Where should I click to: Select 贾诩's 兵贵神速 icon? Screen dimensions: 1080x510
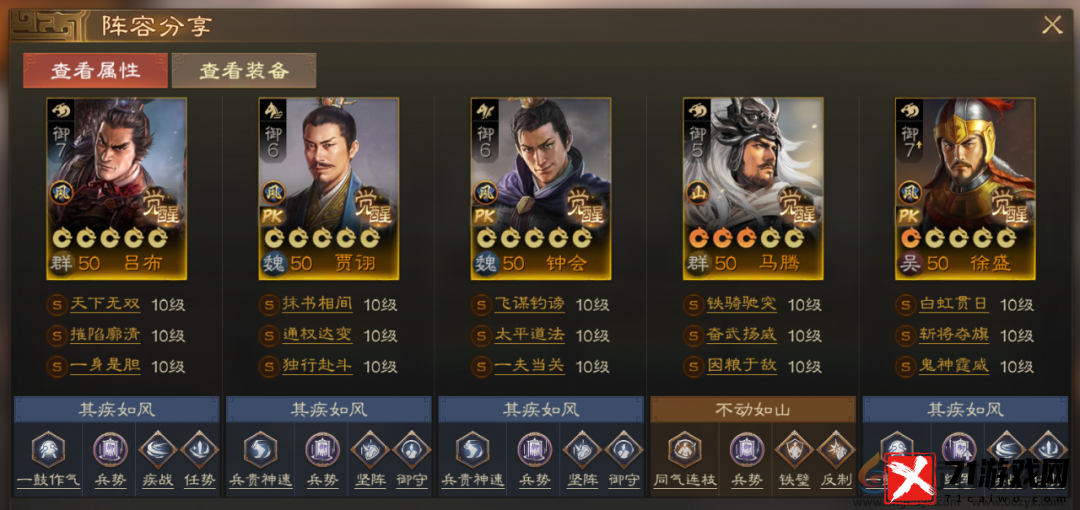click(x=260, y=448)
